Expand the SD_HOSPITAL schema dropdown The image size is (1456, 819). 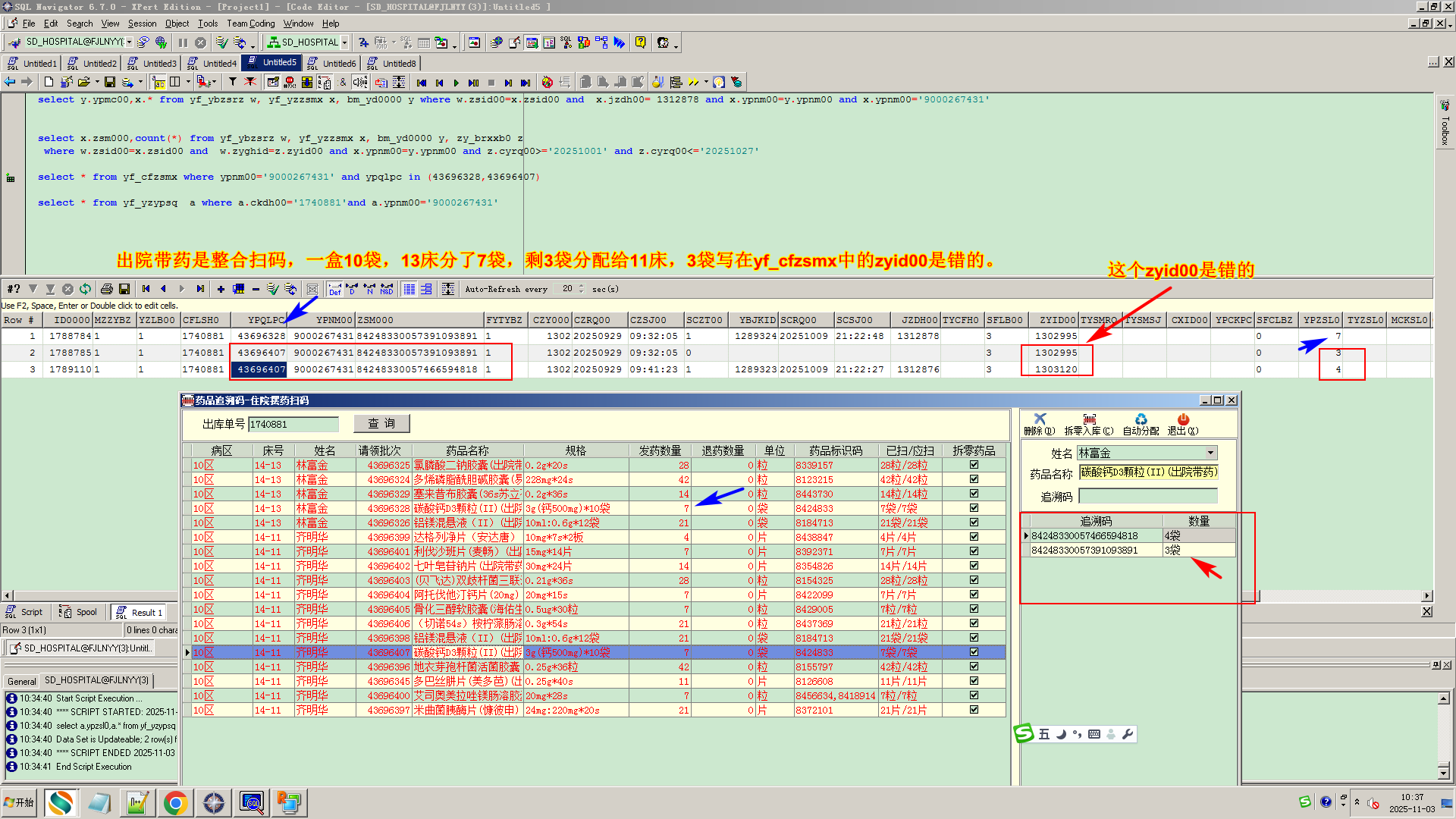tap(344, 42)
